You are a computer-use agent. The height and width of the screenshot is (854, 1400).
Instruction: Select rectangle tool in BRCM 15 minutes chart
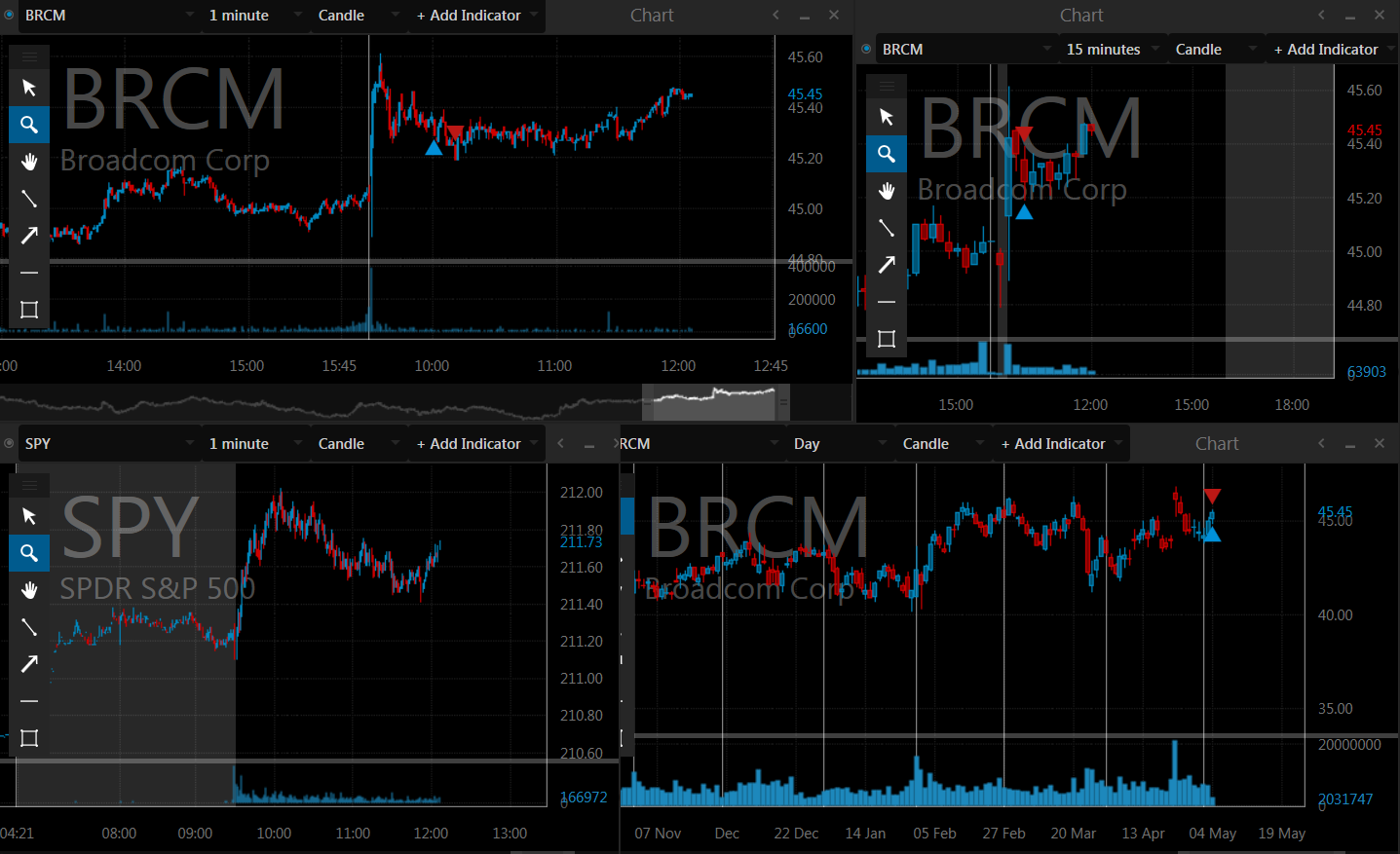tap(887, 339)
